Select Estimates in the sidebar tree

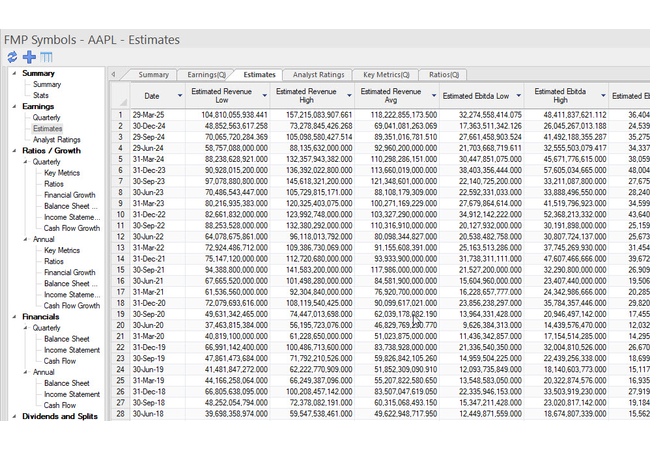48,128
